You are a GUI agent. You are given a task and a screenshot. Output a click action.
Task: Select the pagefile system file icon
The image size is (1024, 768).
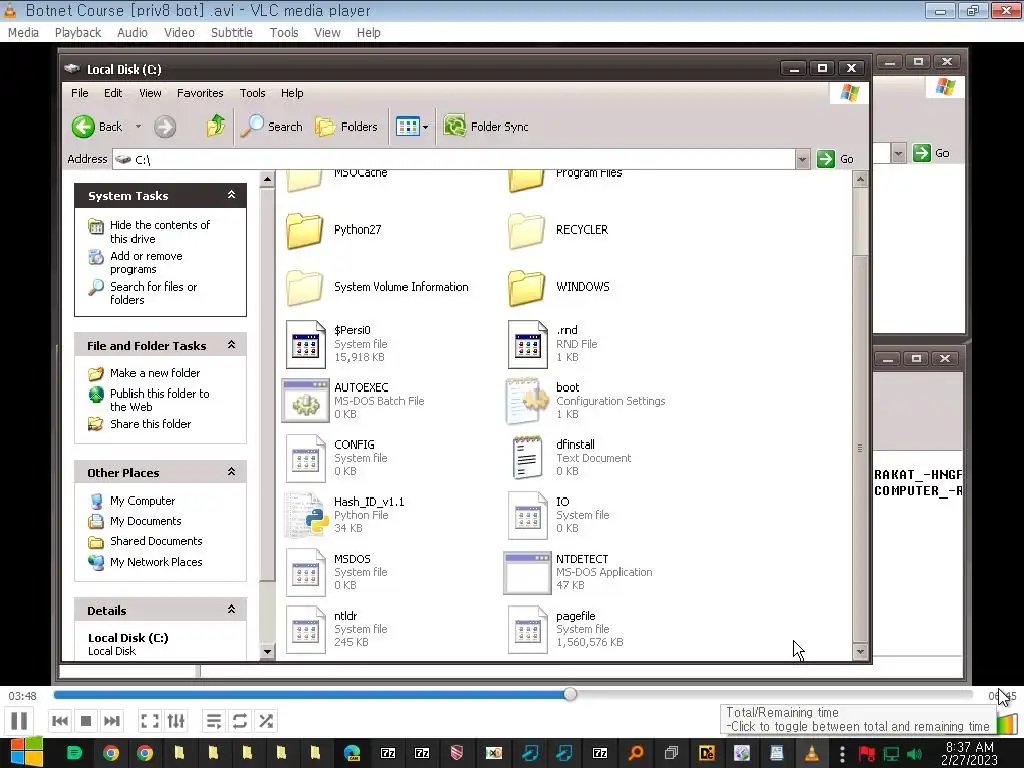click(x=528, y=630)
